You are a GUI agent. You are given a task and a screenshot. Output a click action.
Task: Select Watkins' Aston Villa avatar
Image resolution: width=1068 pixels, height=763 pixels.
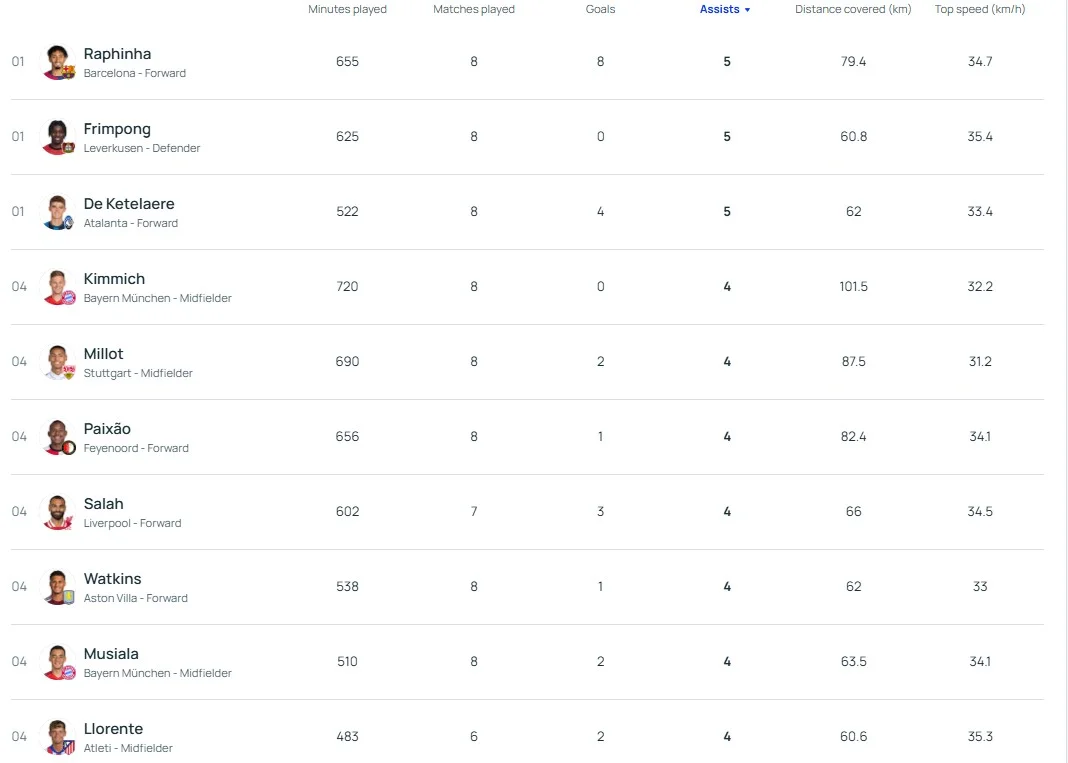tap(58, 587)
